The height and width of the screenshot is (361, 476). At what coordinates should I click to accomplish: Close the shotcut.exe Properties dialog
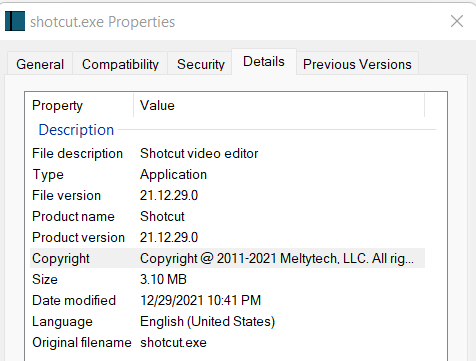pyautogui.click(x=457, y=21)
